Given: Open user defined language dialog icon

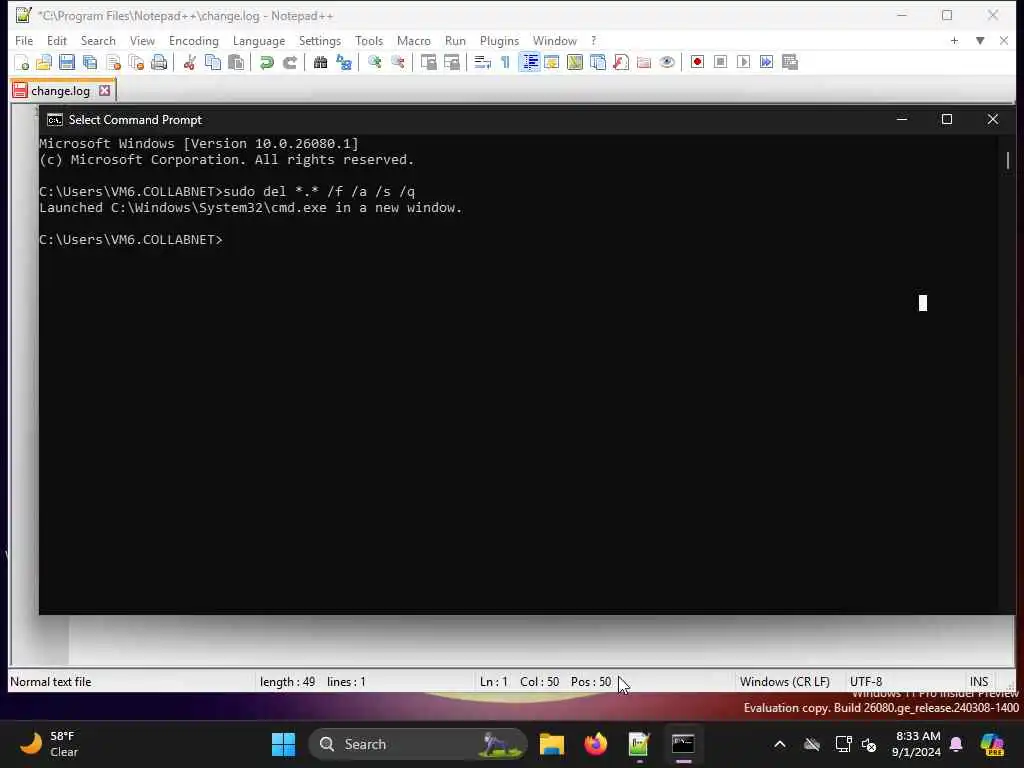Looking at the screenshot, I should 552,62.
